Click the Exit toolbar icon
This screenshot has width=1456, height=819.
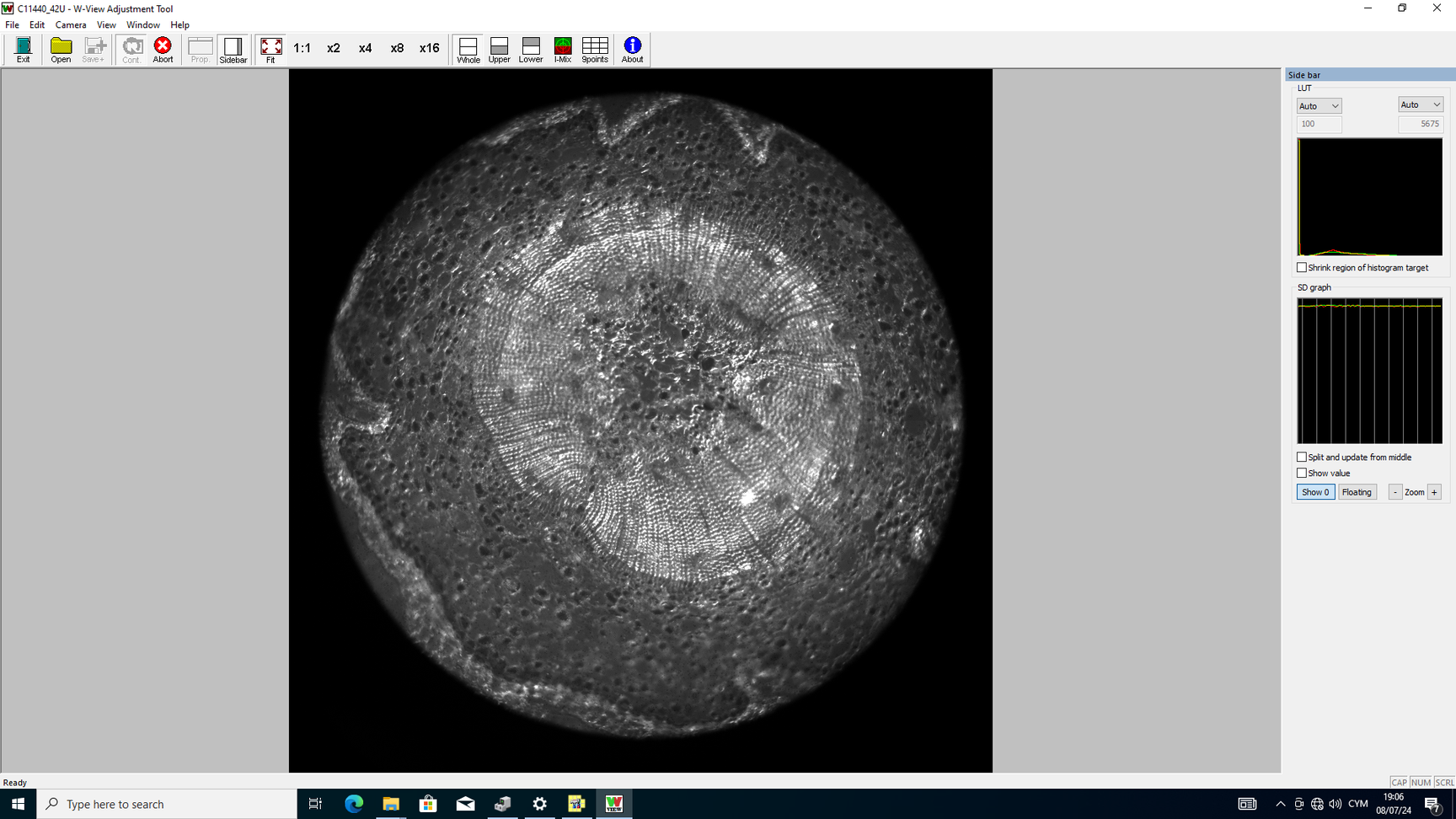(x=24, y=50)
